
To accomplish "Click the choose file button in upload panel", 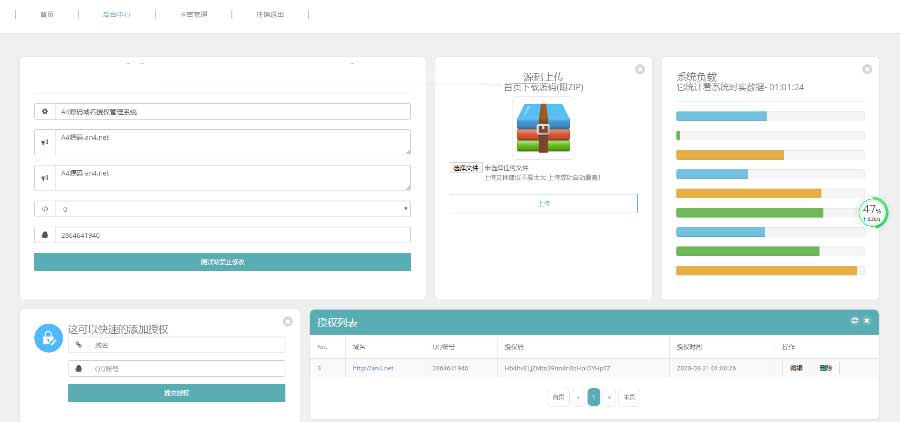I will pyautogui.click(x=466, y=168).
